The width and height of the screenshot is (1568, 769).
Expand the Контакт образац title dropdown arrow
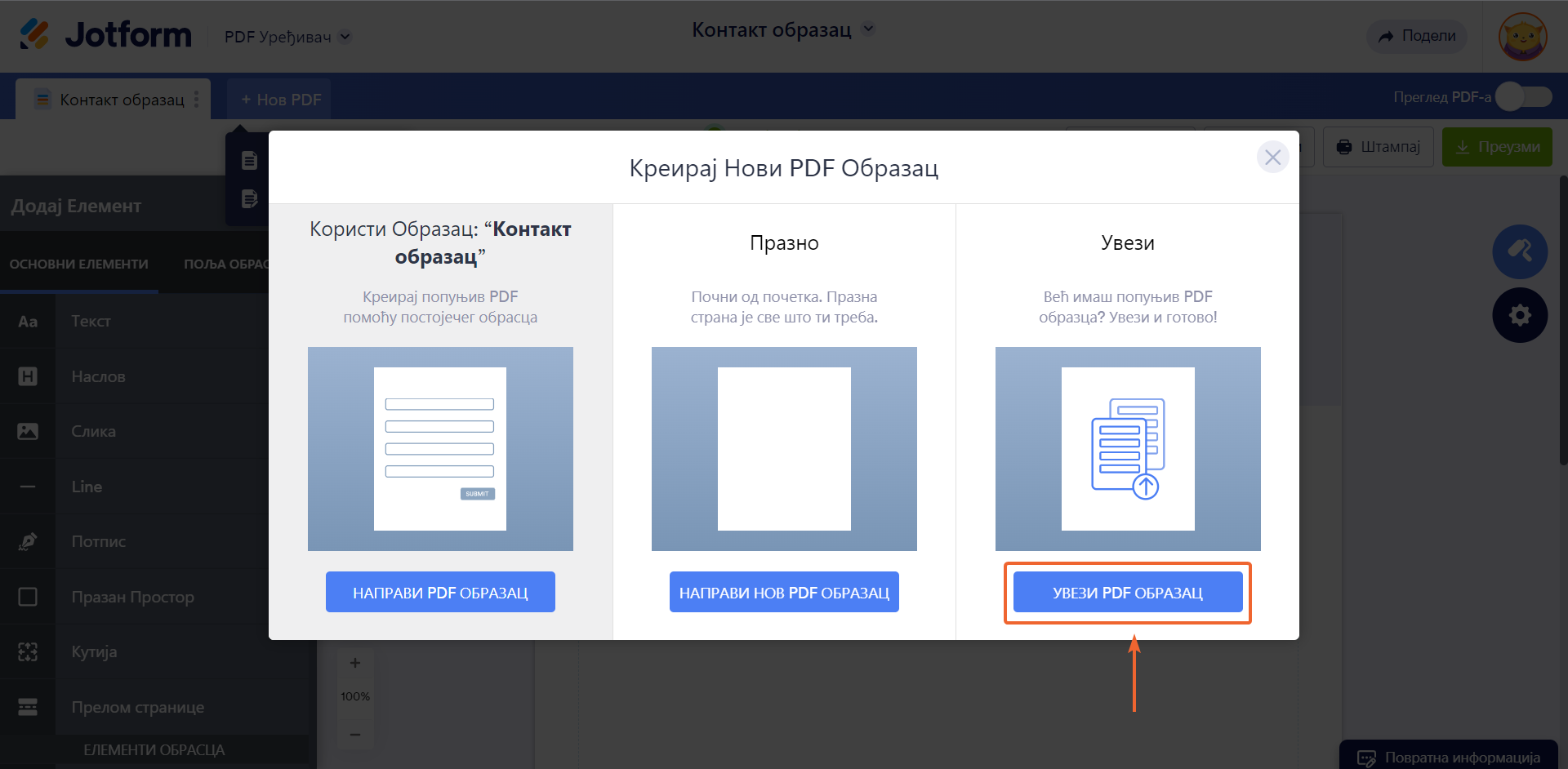point(869,29)
